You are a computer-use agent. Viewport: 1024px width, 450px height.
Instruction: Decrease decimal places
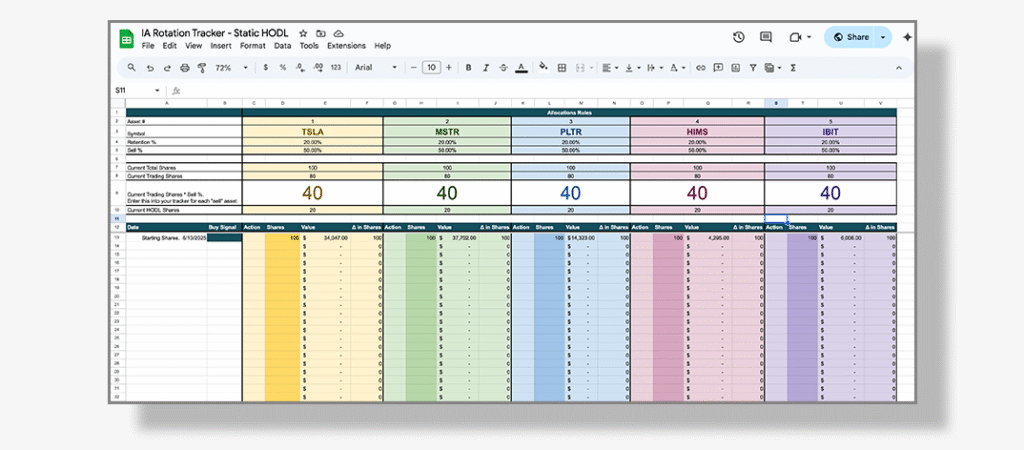(x=300, y=67)
